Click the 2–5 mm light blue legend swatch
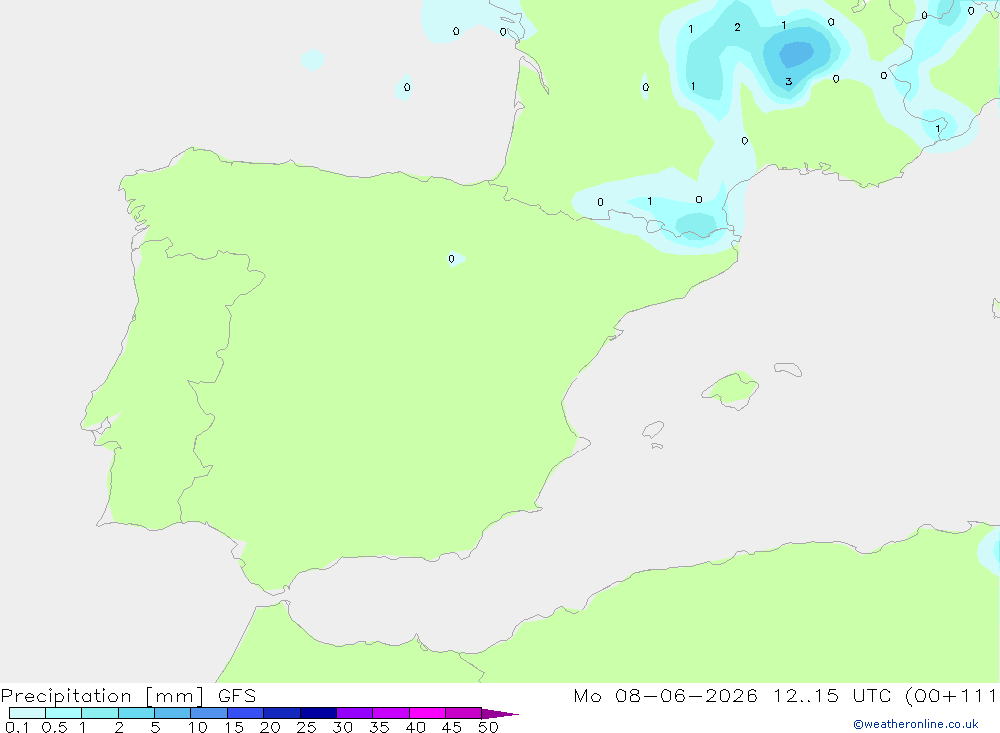Viewport: 1000px width, 733px height. [136, 713]
